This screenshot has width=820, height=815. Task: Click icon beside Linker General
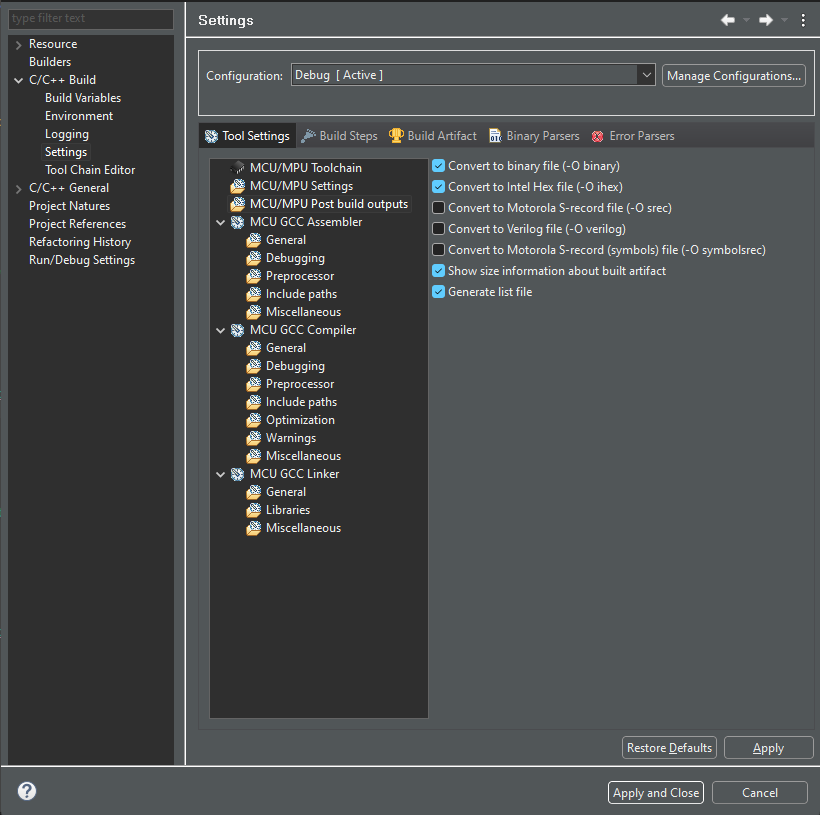254,492
